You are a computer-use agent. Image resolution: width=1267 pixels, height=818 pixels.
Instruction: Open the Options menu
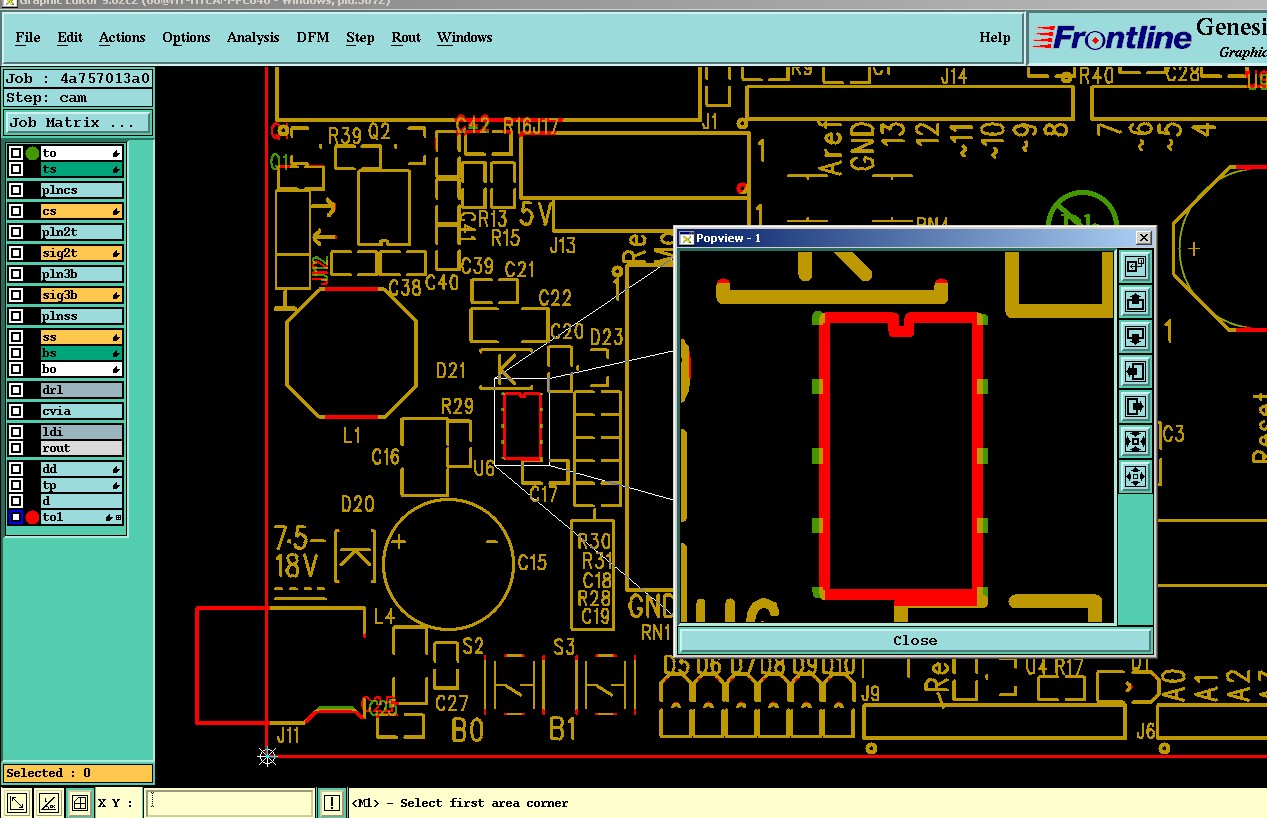click(x=186, y=37)
